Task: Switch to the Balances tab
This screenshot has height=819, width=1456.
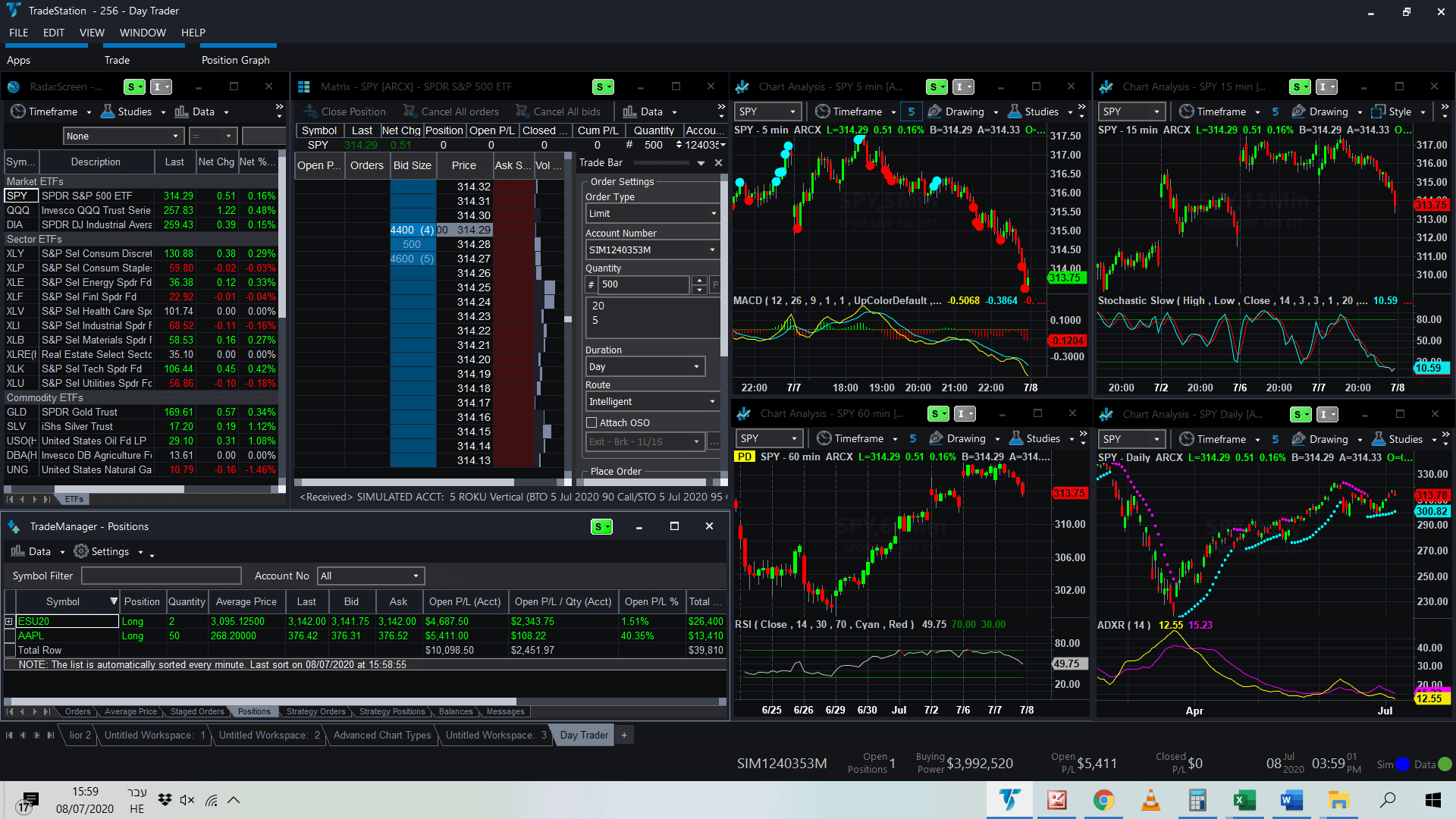Action: click(456, 711)
